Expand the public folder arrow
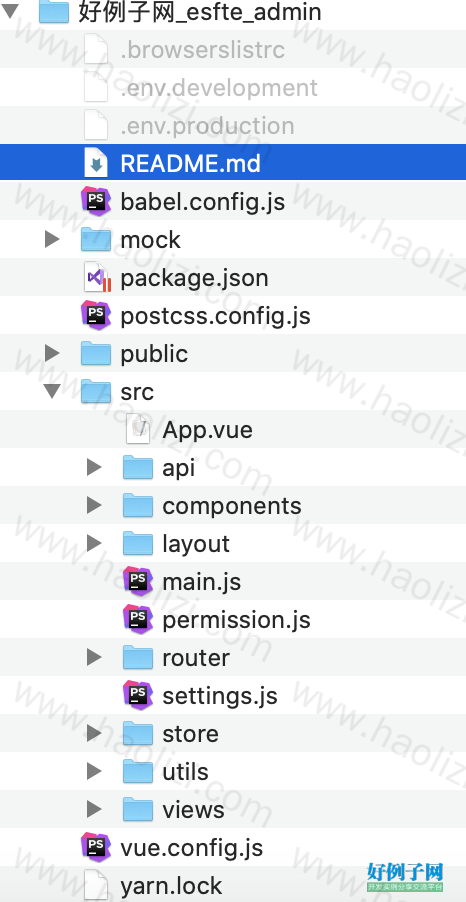This screenshot has width=466, height=902. pyautogui.click(x=52, y=353)
